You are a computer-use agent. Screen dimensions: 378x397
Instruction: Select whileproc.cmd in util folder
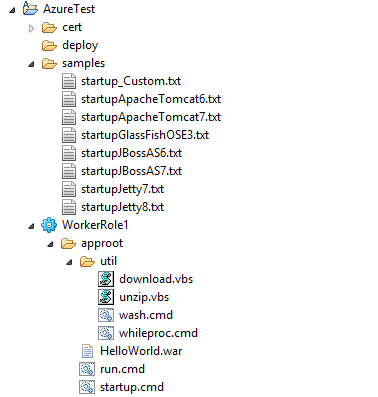click(158, 333)
